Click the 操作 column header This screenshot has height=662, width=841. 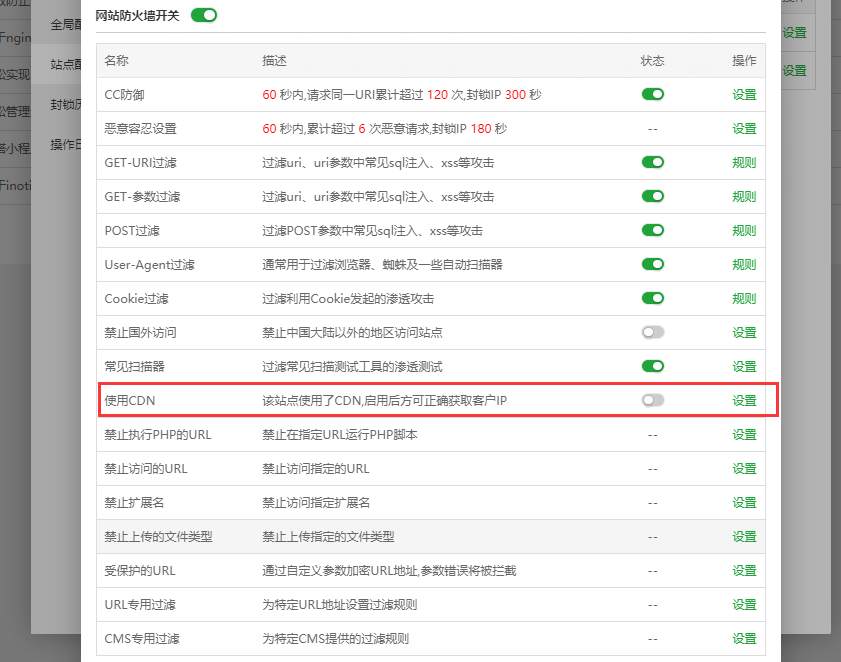[x=744, y=61]
